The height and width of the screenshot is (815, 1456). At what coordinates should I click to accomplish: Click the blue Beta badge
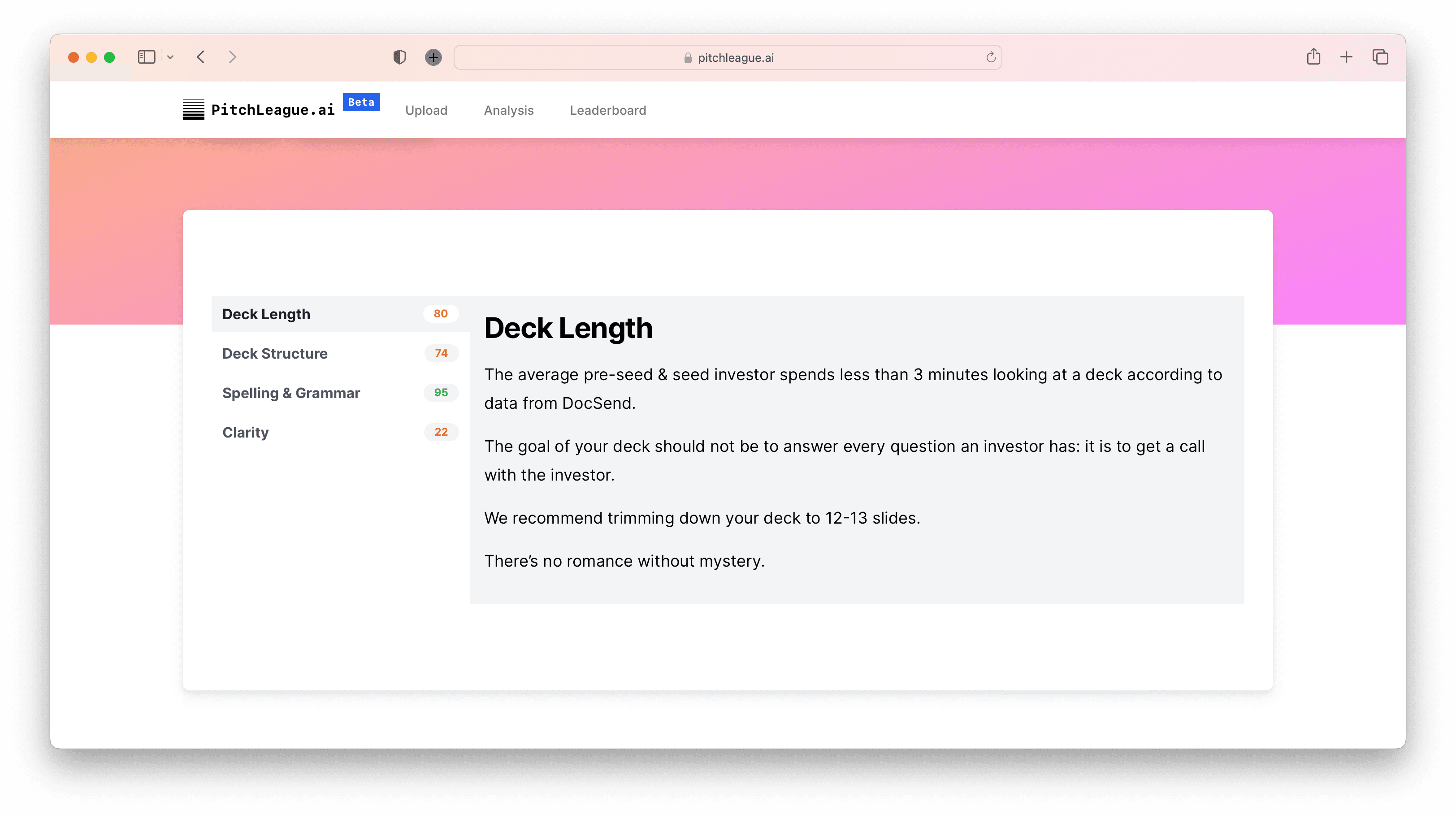coord(361,102)
